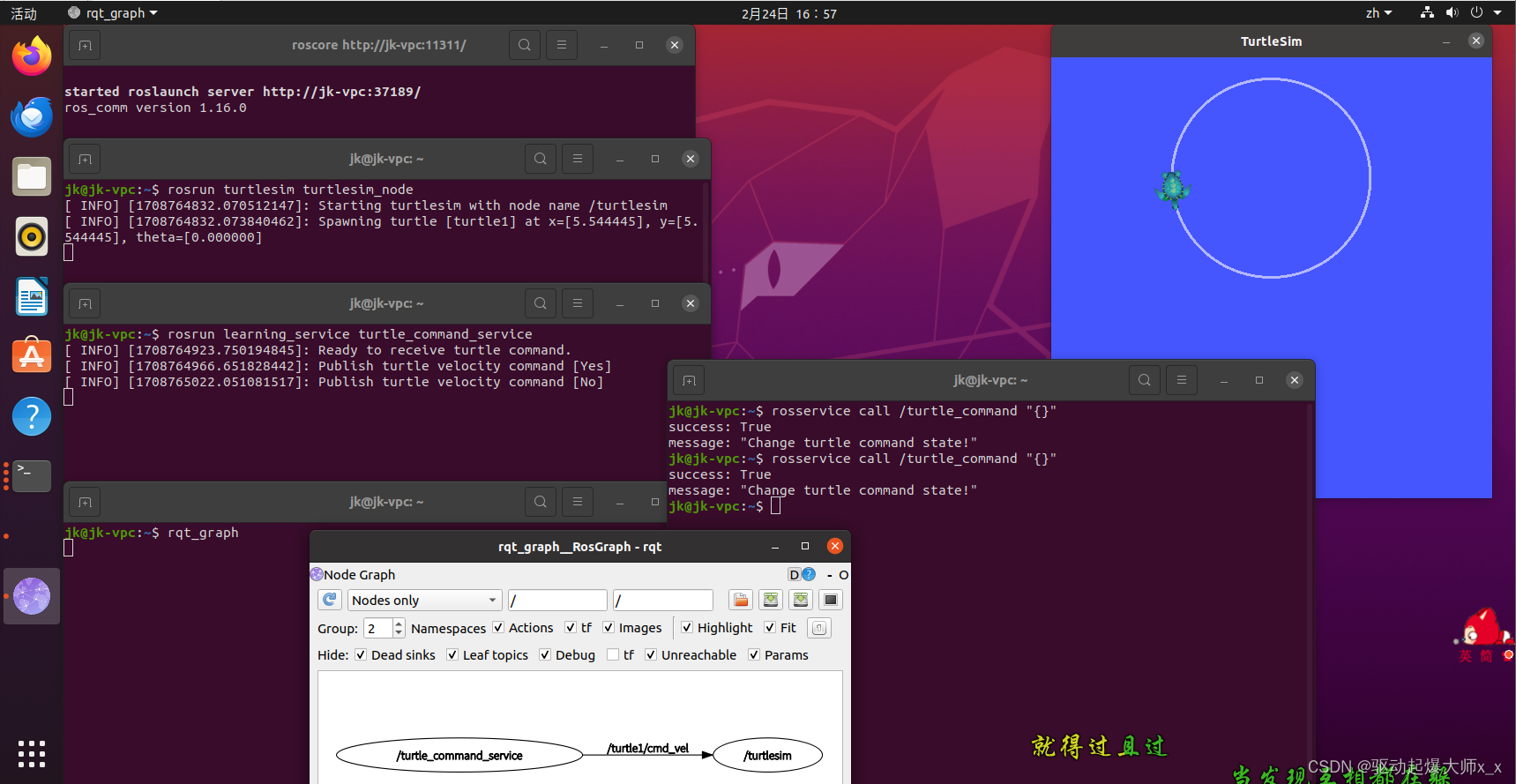Open Ubuntu Software from the dock

(x=32, y=355)
